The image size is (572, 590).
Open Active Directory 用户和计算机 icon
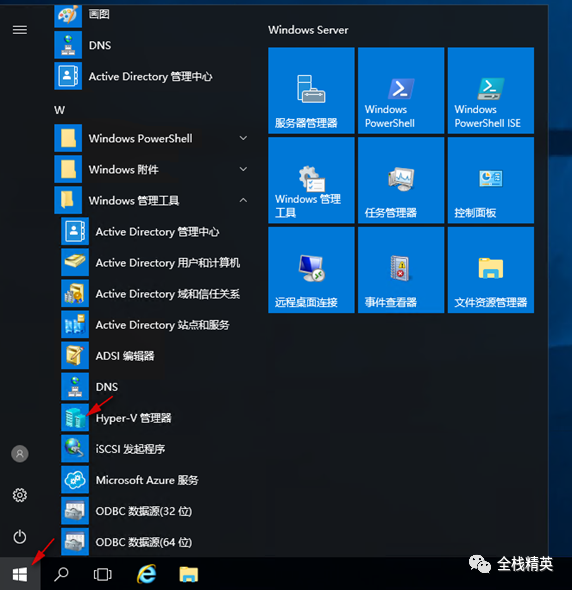click(x=75, y=262)
